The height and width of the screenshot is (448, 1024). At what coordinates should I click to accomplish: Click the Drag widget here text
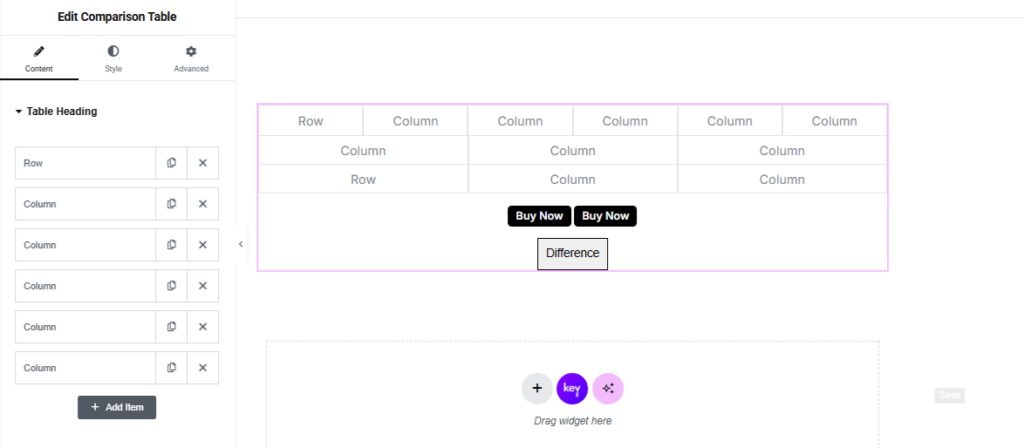click(x=573, y=421)
